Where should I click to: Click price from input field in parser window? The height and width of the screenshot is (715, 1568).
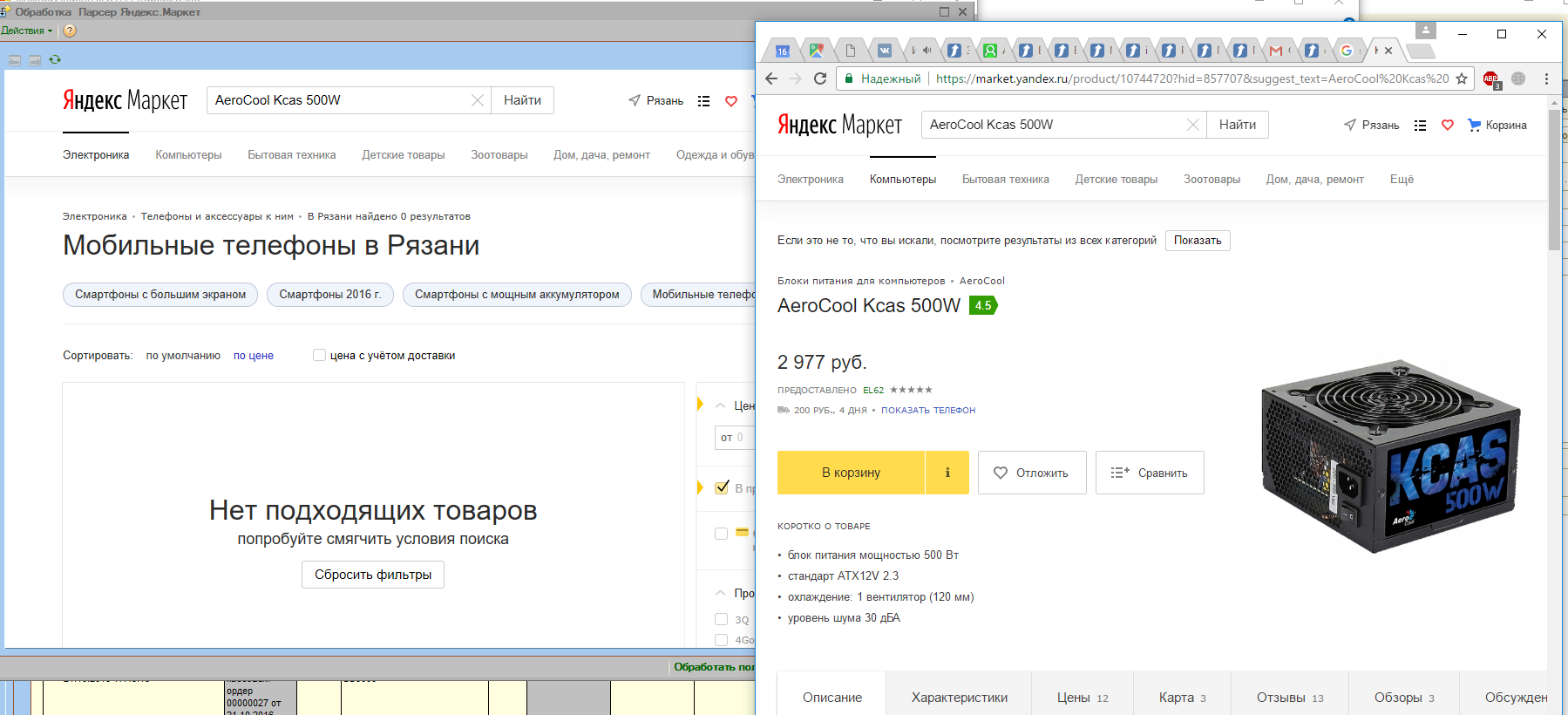(x=735, y=437)
